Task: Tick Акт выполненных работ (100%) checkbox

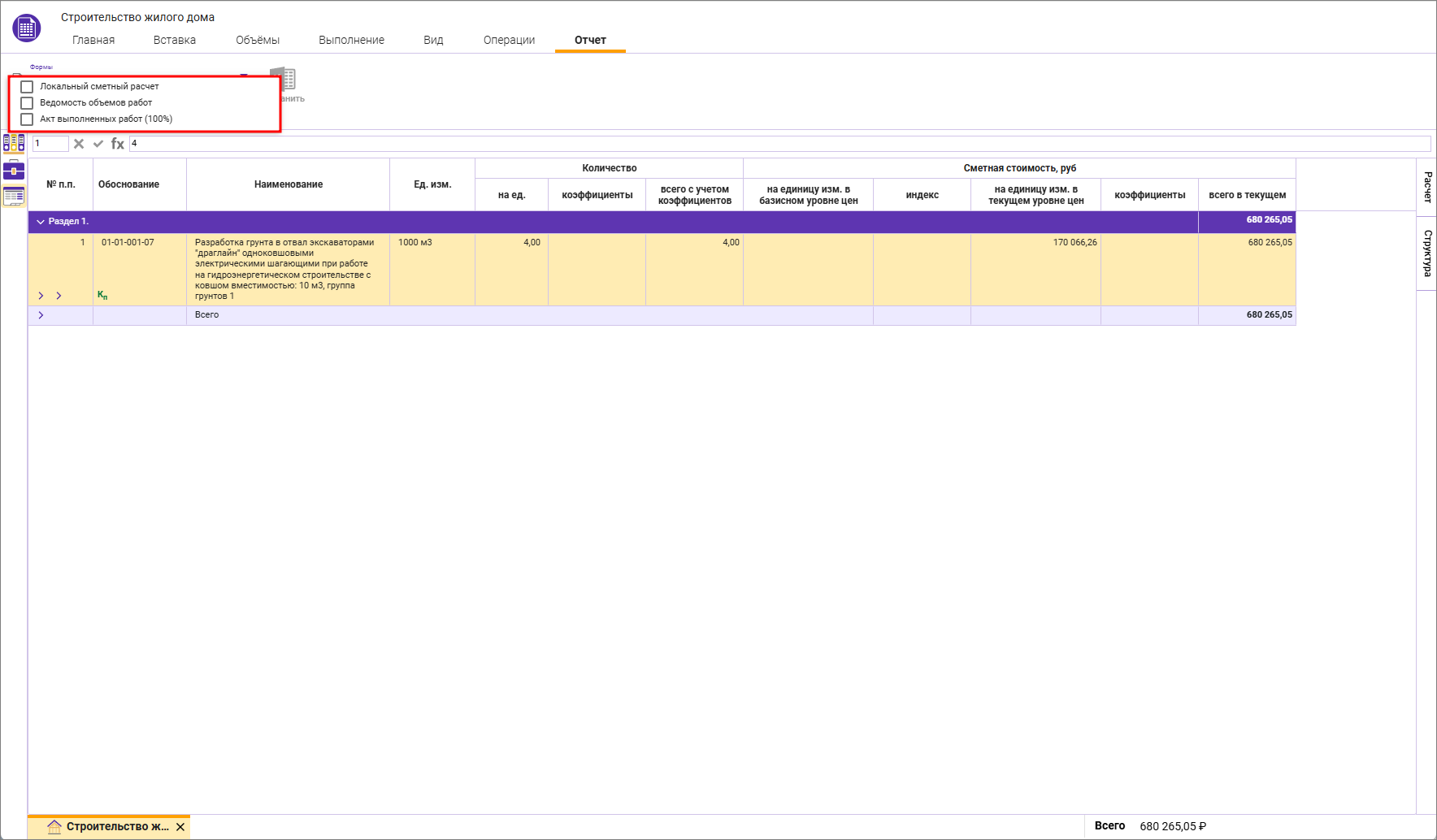Action: click(x=27, y=119)
